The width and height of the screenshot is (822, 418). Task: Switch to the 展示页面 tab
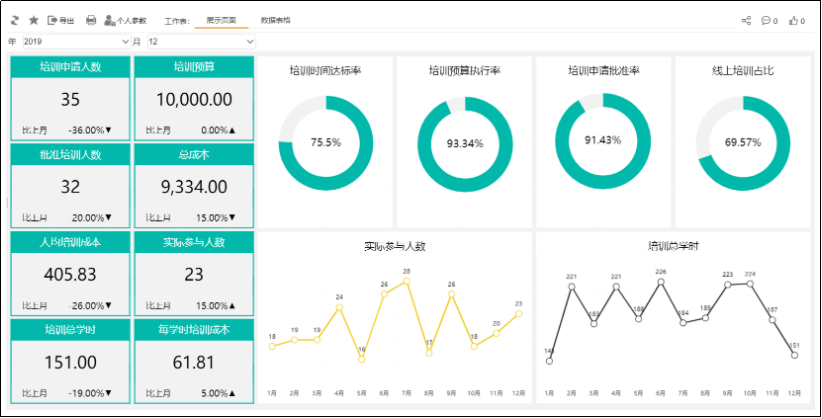[x=221, y=20]
